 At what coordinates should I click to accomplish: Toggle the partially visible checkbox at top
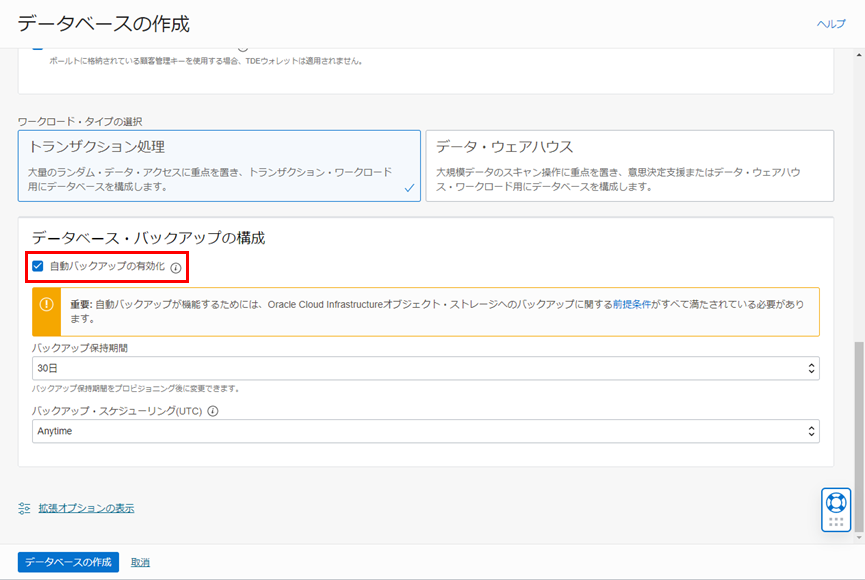tap(38, 47)
